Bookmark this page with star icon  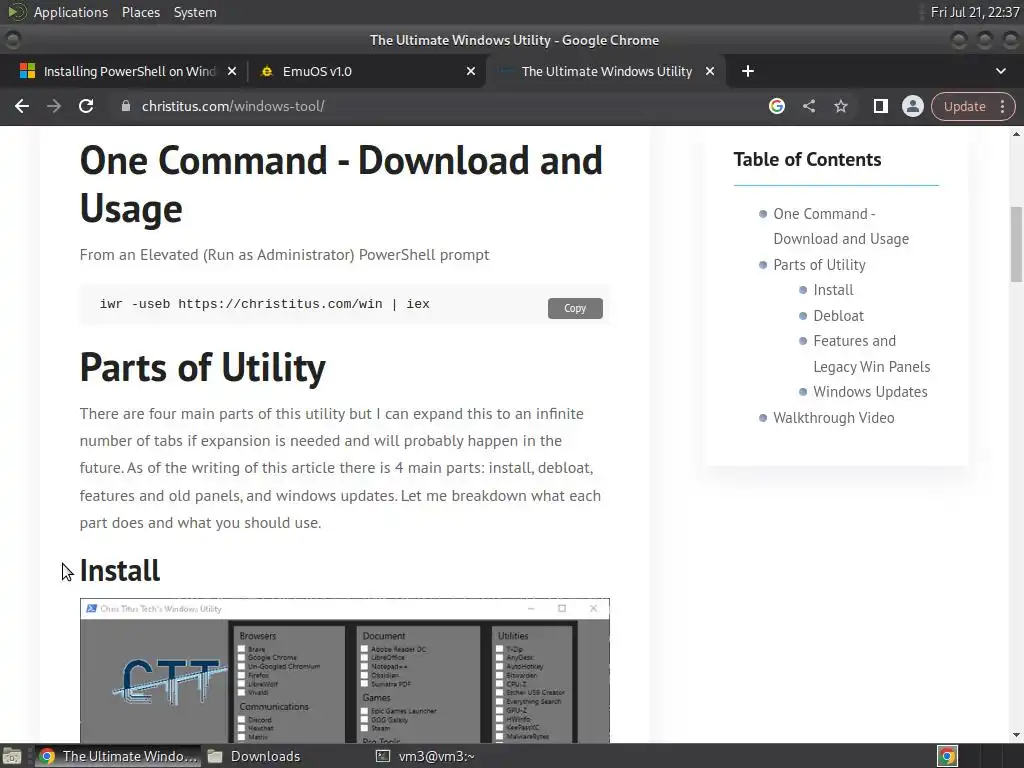pyautogui.click(x=841, y=106)
